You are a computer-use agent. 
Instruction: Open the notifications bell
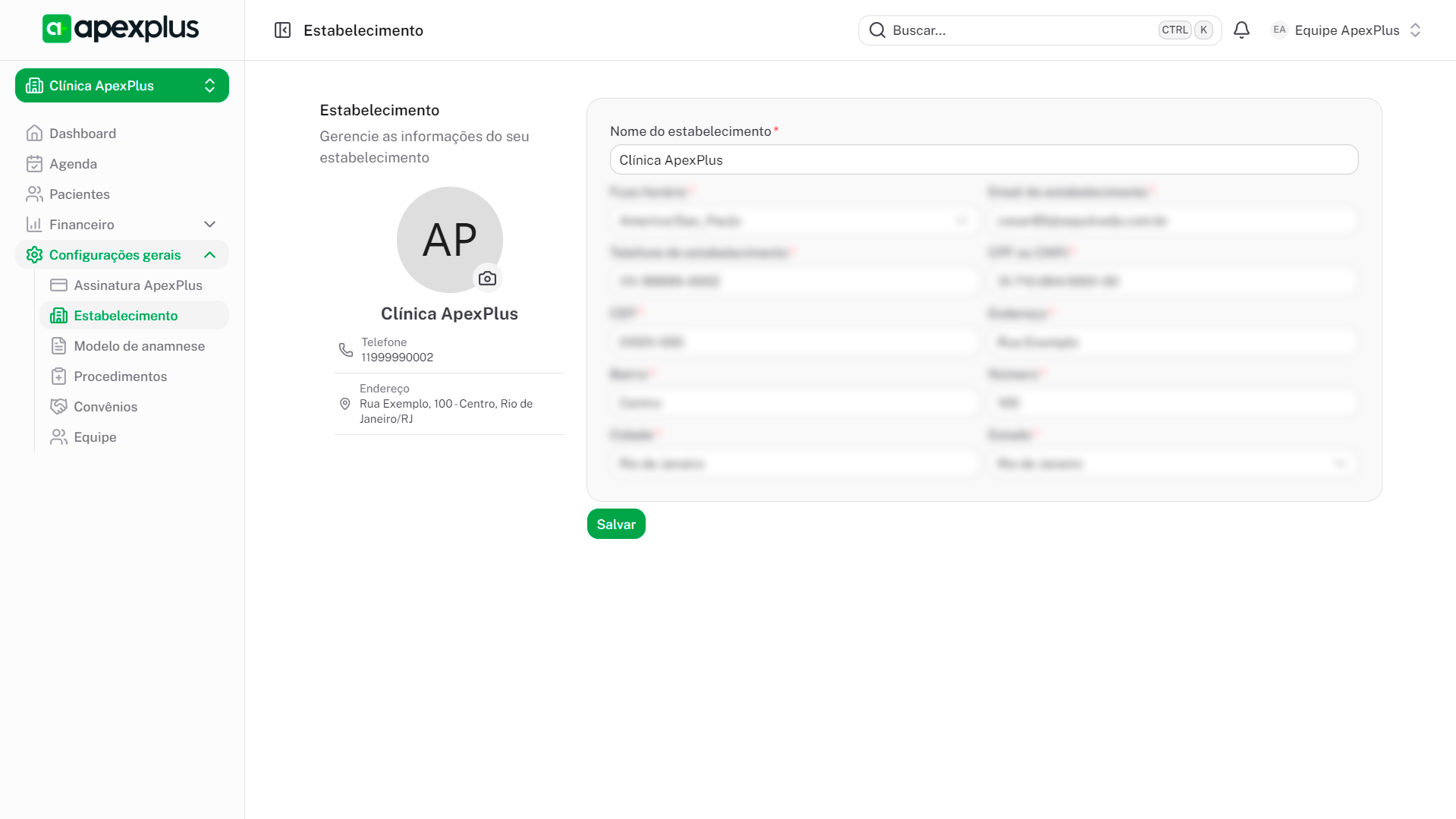click(1241, 30)
